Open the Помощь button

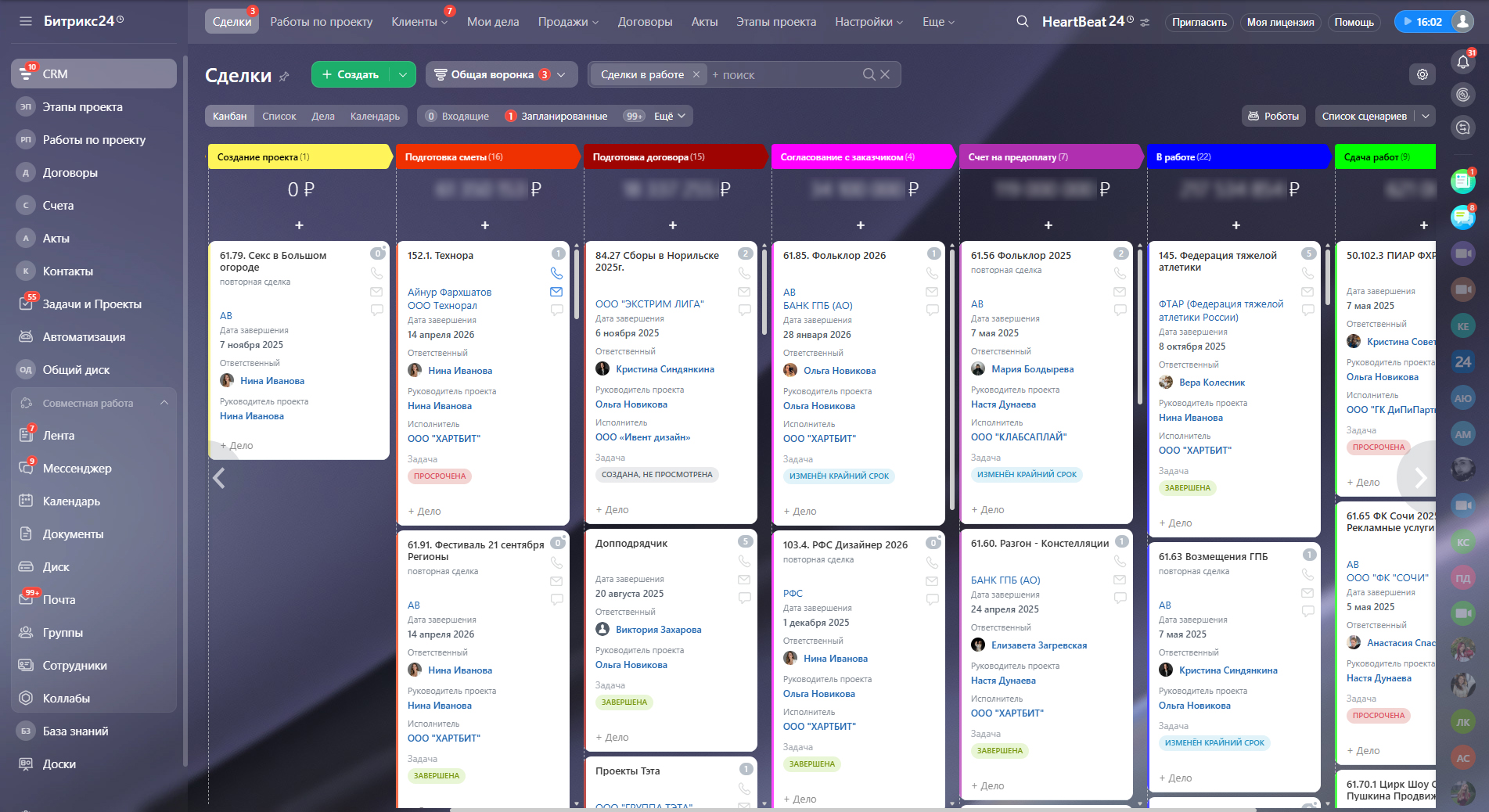coord(1354,22)
